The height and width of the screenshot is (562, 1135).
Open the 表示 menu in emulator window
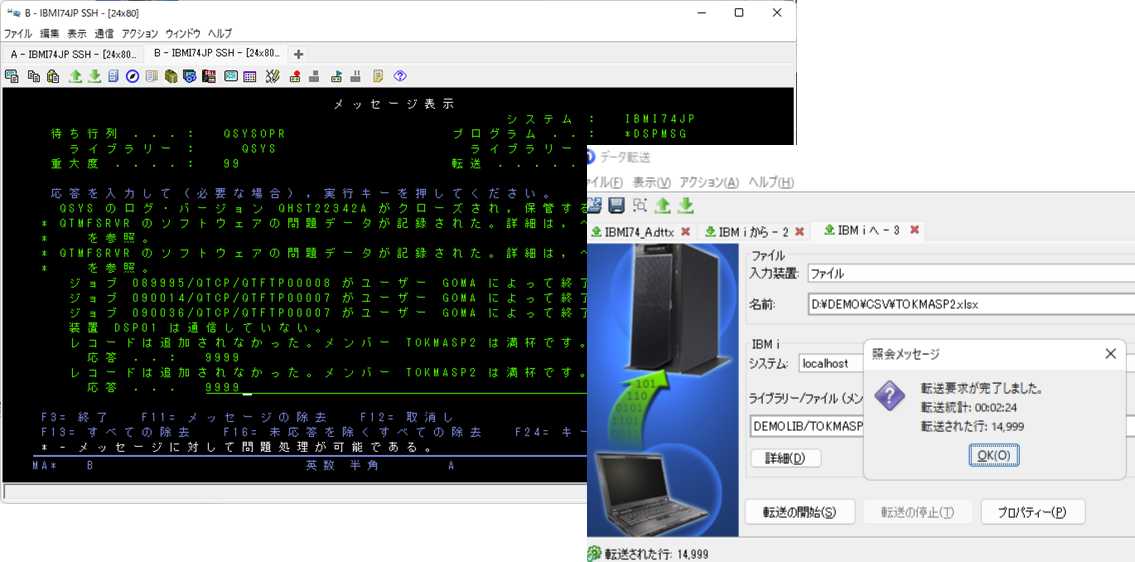point(77,33)
